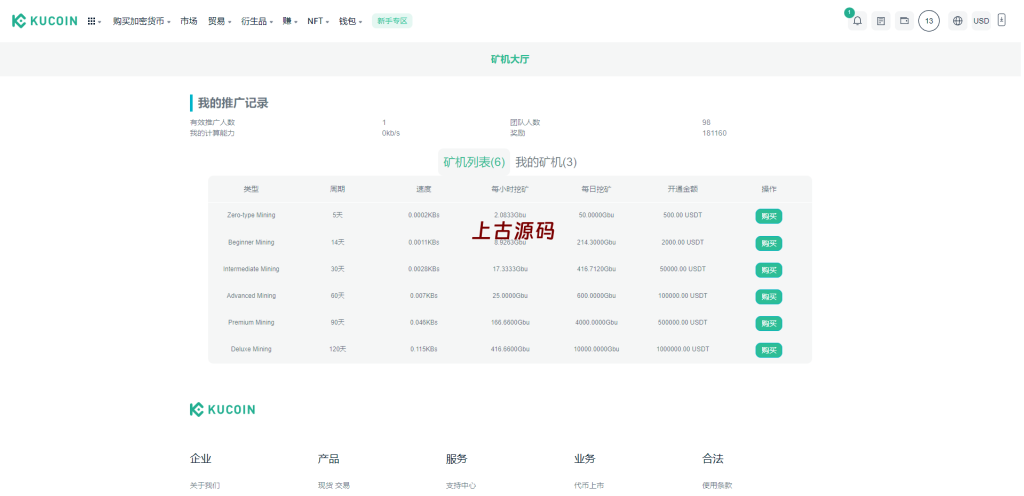Expand the 钱包 dropdown menu

point(350,21)
